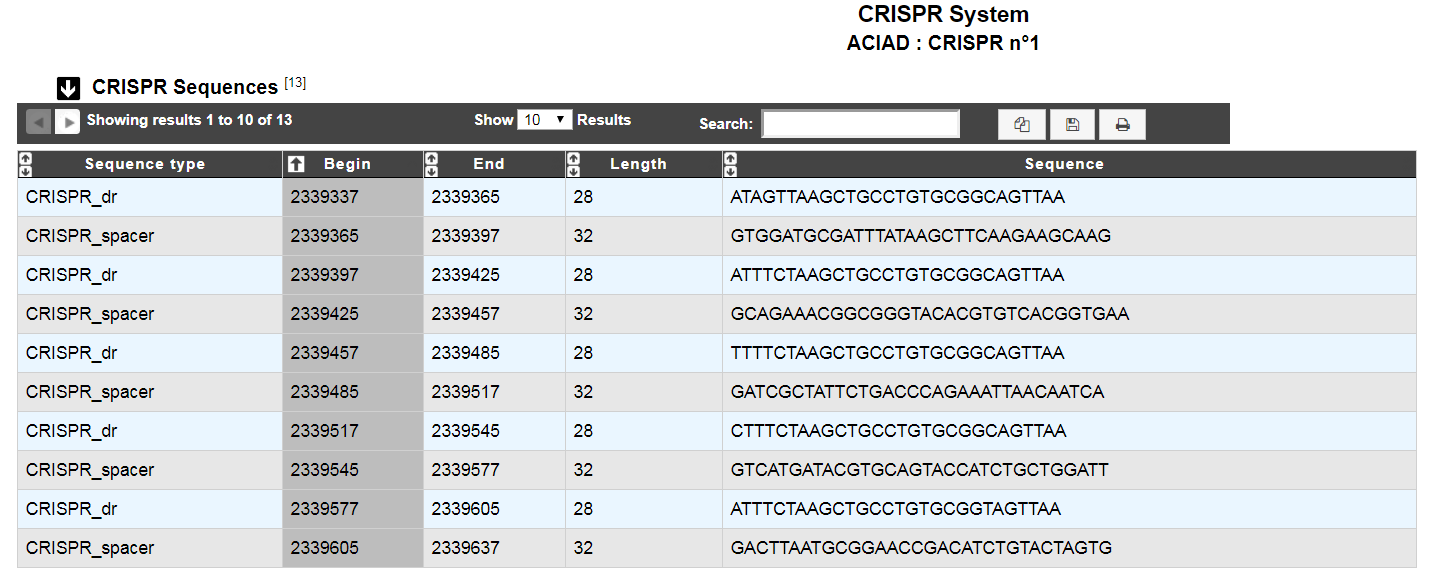Click the CRISPR System page heading
This screenshot has height=572, width=1430.
943,15
